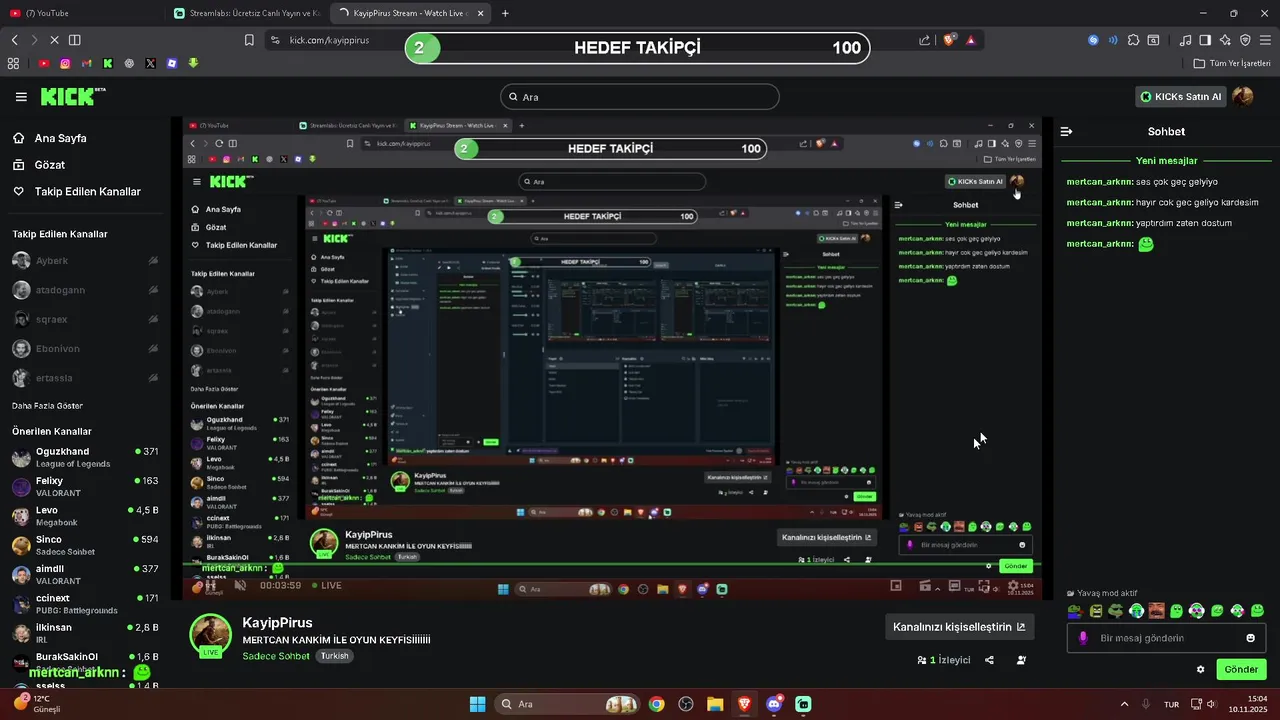The image size is (1280, 720).
Task: Focus the Bir mesaj gönderin field
Action: [1165, 638]
